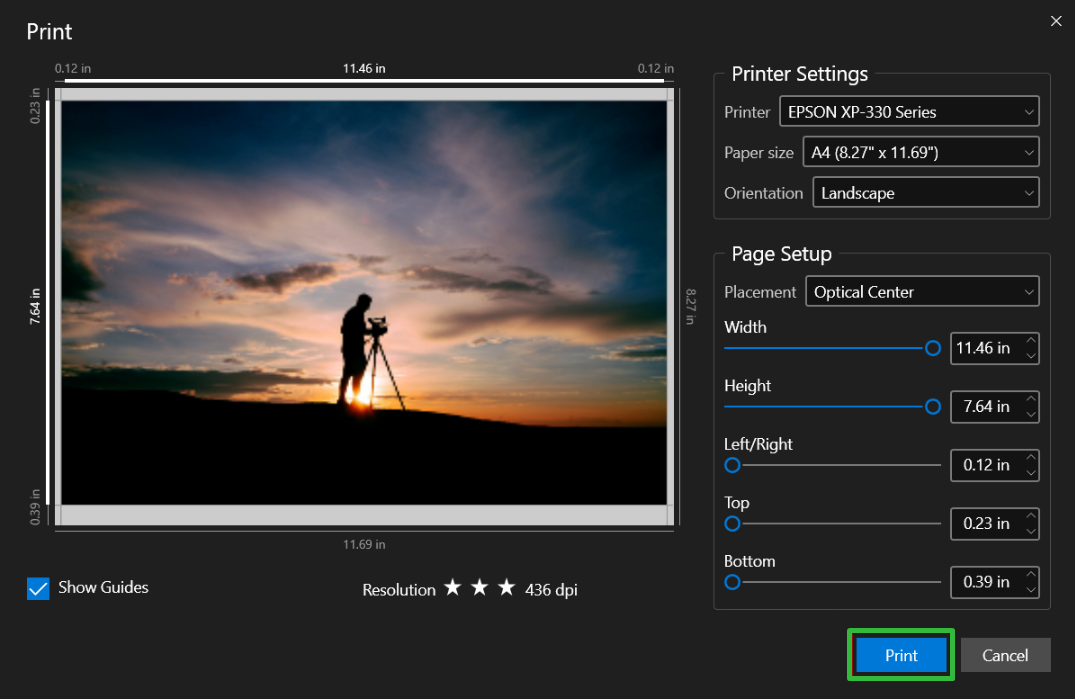Click the 11.69 in paper width label

tap(364, 545)
